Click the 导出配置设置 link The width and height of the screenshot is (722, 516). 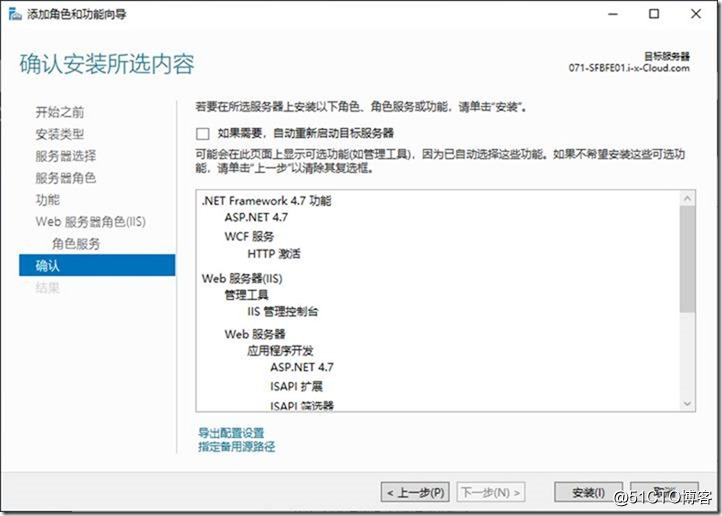click(231, 433)
